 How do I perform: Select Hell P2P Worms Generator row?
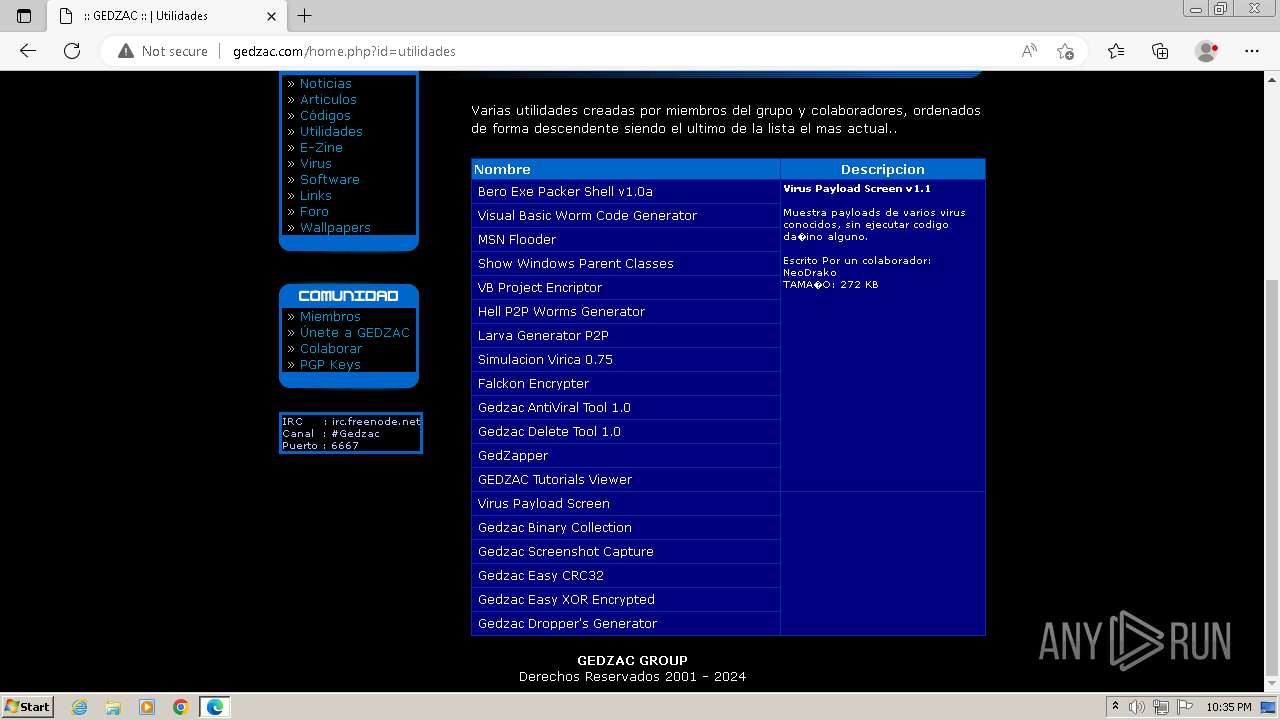625,311
